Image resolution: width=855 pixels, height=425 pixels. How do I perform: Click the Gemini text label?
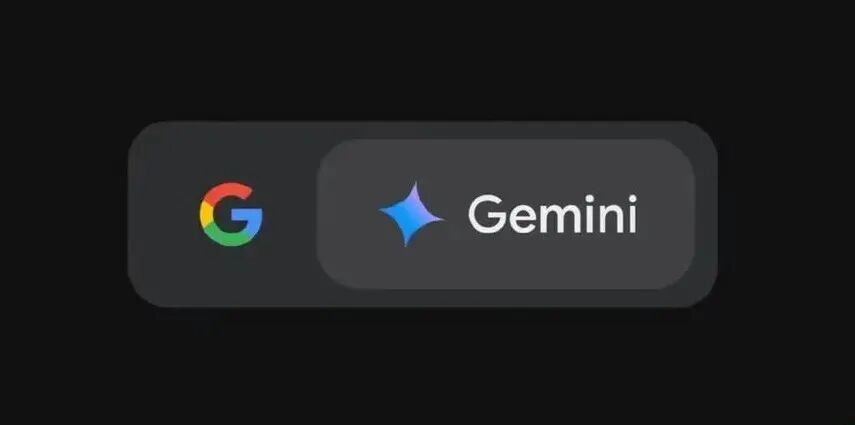click(x=552, y=214)
